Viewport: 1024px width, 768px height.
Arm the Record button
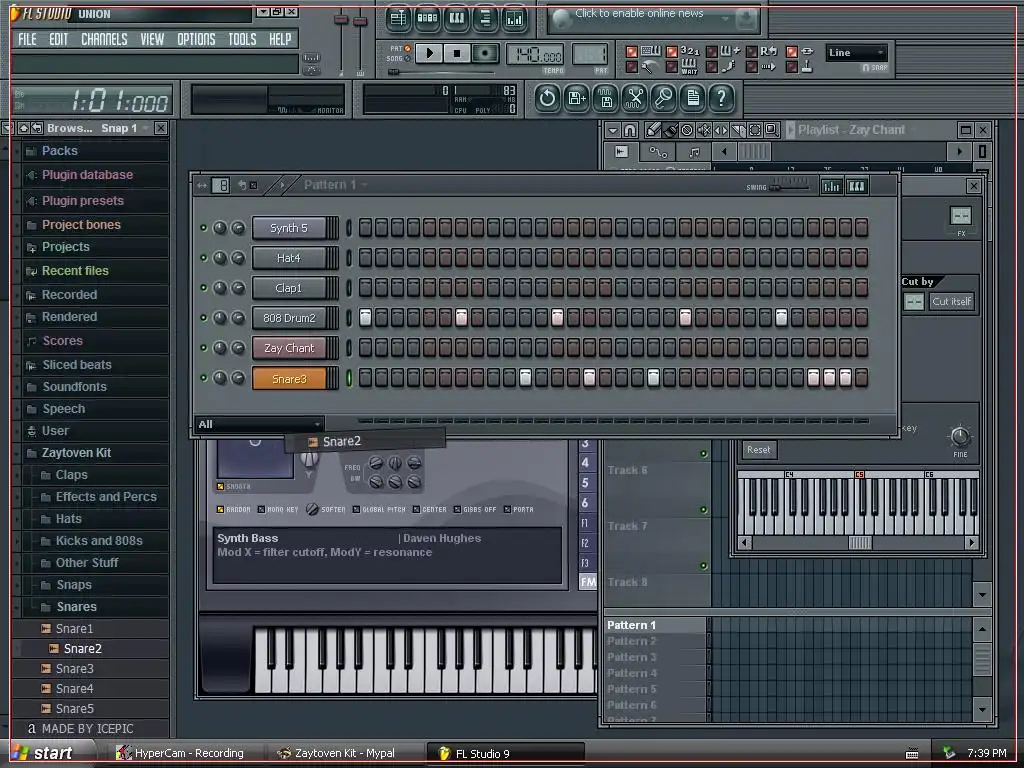click(485, 53)
